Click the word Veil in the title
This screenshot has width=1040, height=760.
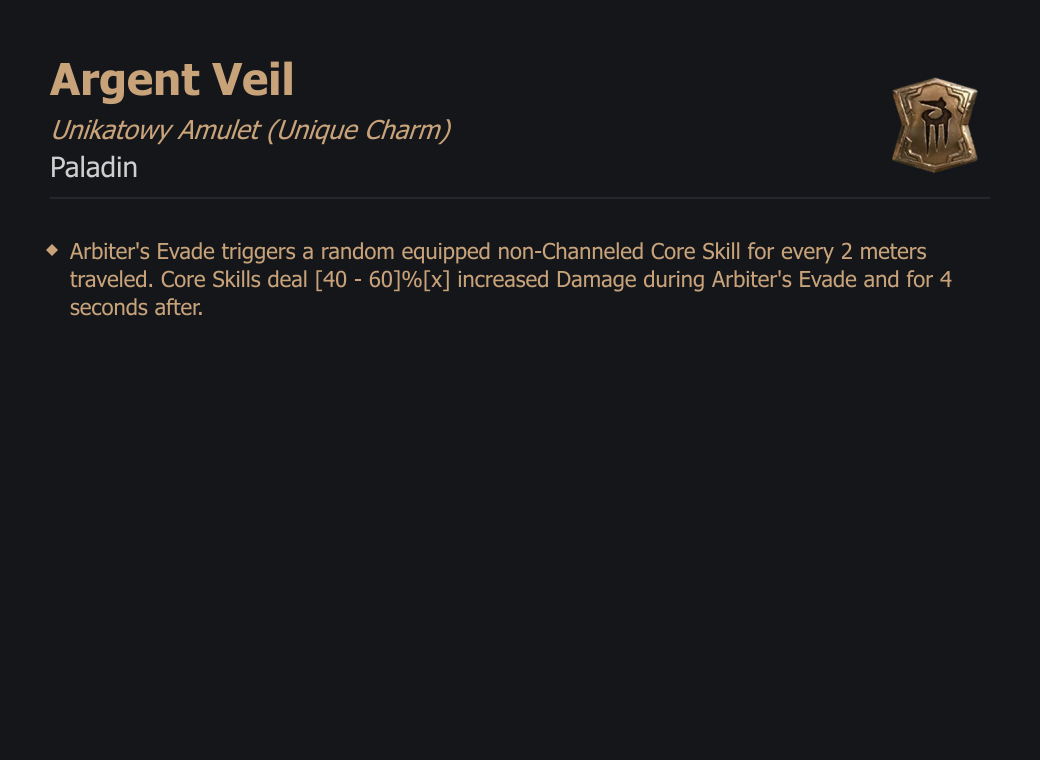(252, 79)
